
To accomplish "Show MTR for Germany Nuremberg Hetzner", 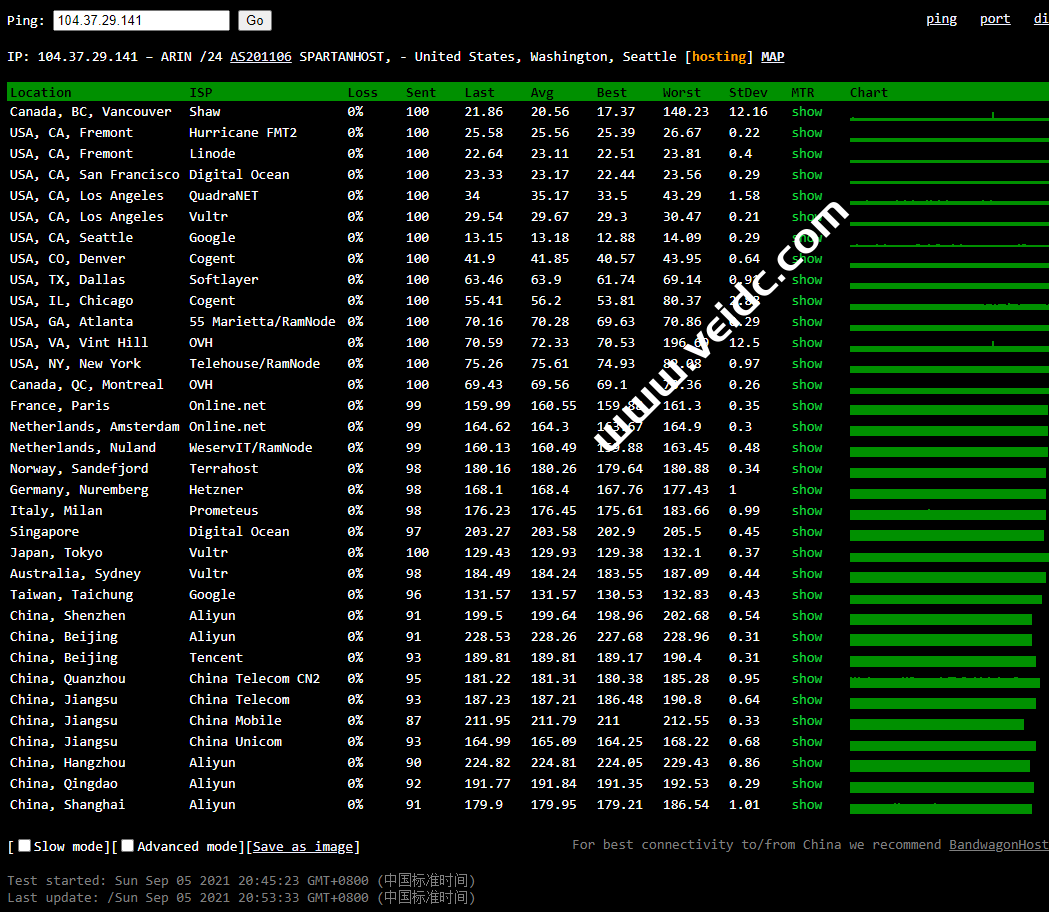I will (807, 490).
